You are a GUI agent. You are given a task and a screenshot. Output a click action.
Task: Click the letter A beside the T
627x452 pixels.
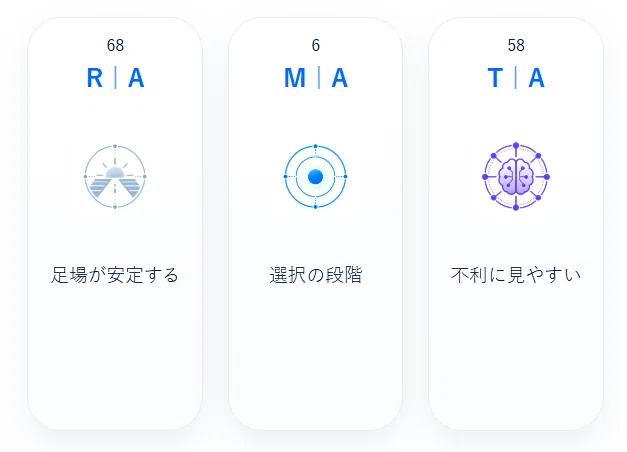pyautogui.click(x=537, y=78)
